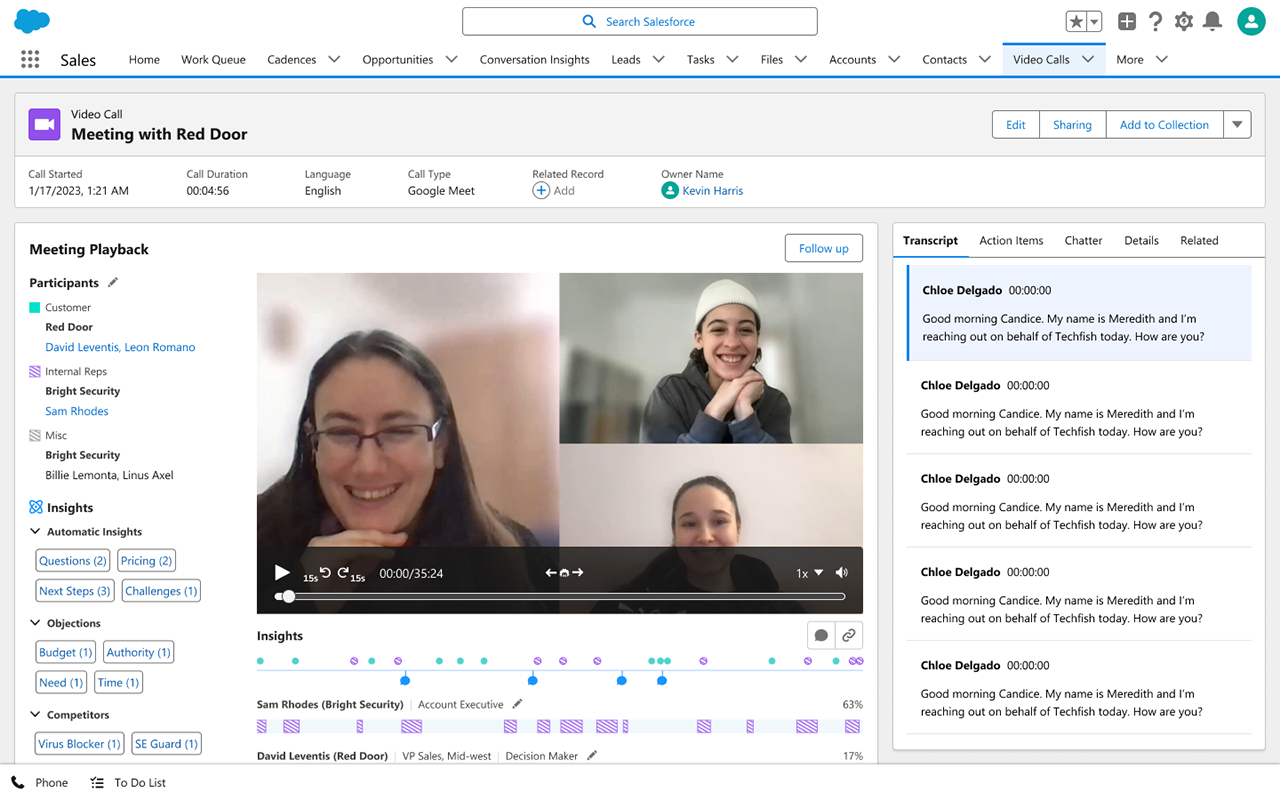Click the Follow up button

click(x=823, y=249)
